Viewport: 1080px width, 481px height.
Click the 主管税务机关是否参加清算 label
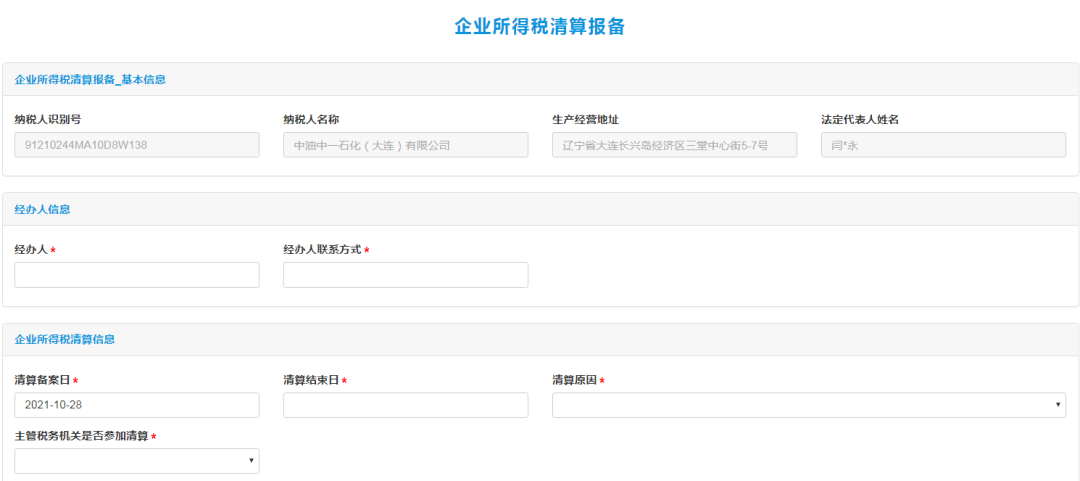(81, 436)
